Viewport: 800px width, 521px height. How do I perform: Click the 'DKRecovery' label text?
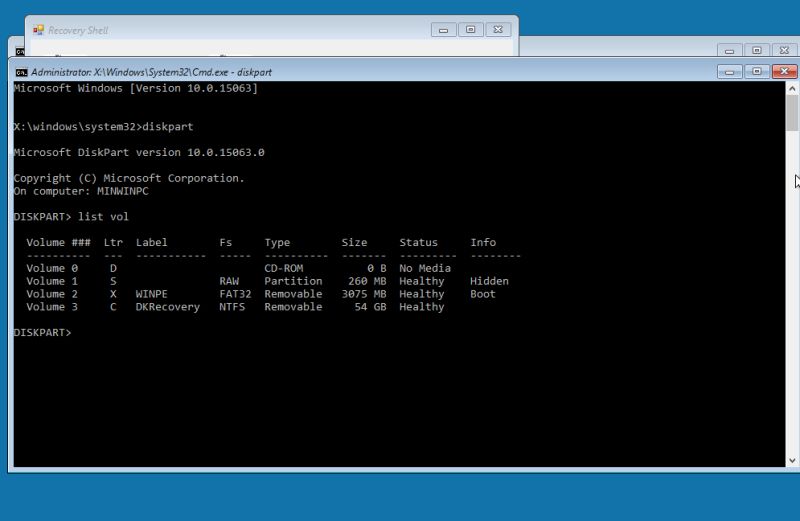(x=167, y=307)
